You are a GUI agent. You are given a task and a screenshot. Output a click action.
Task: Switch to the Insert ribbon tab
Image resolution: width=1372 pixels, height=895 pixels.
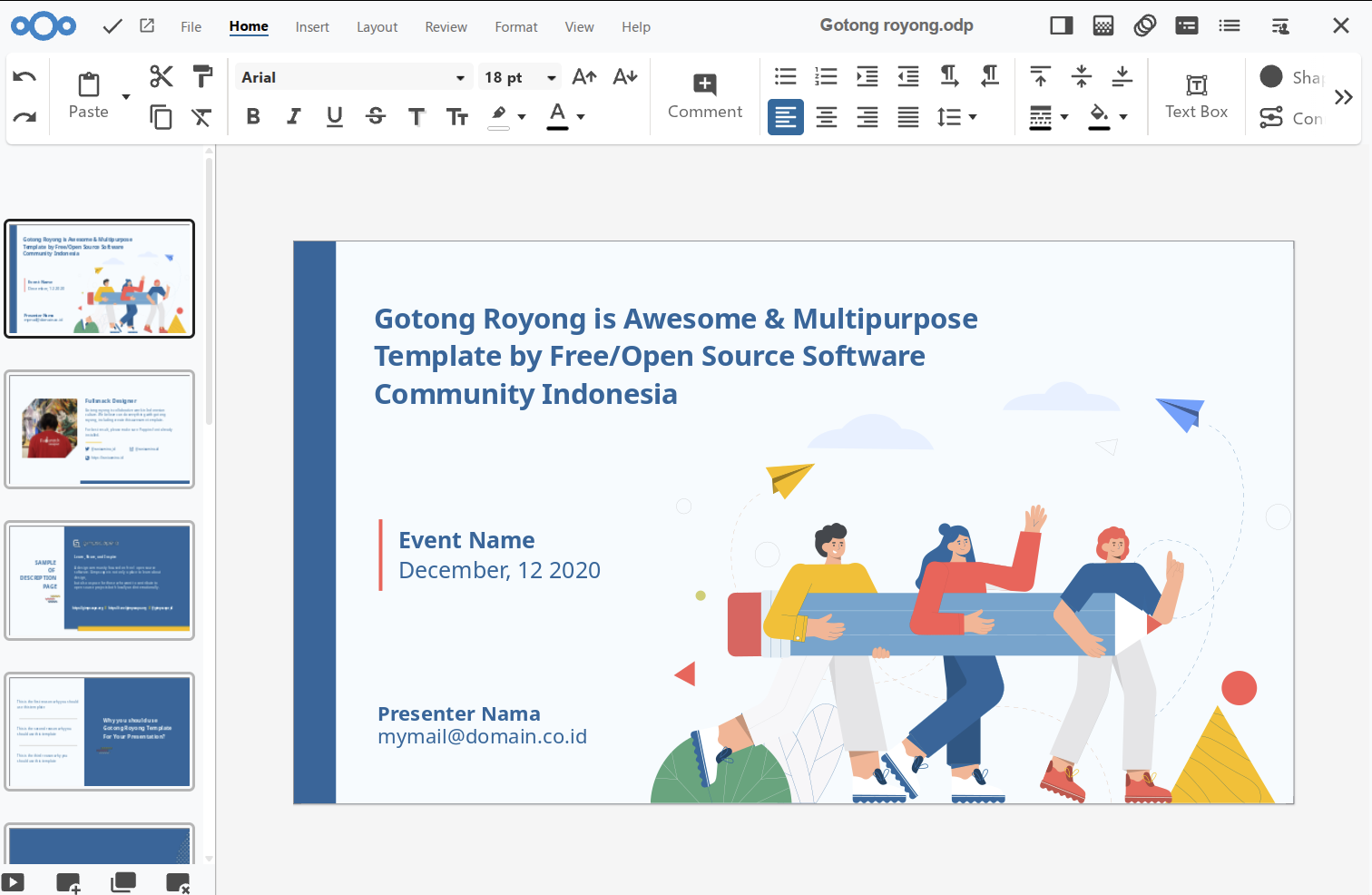coord(312,26)
